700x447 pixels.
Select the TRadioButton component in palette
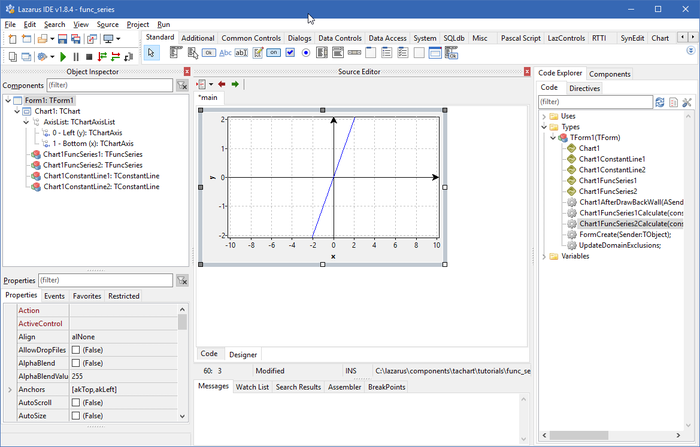click(307, 52)
